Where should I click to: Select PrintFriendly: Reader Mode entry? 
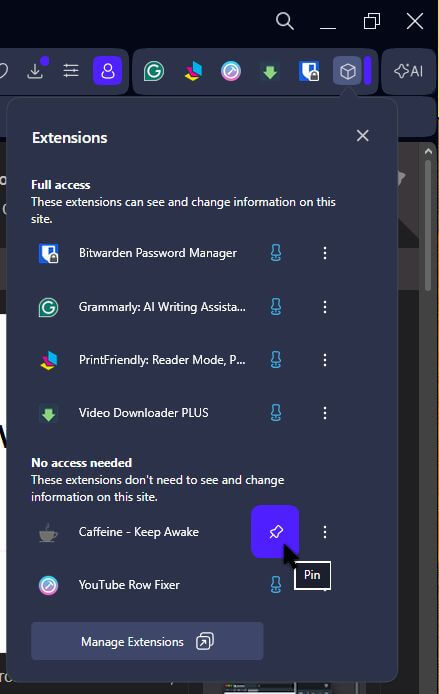(x=162, y=360)
